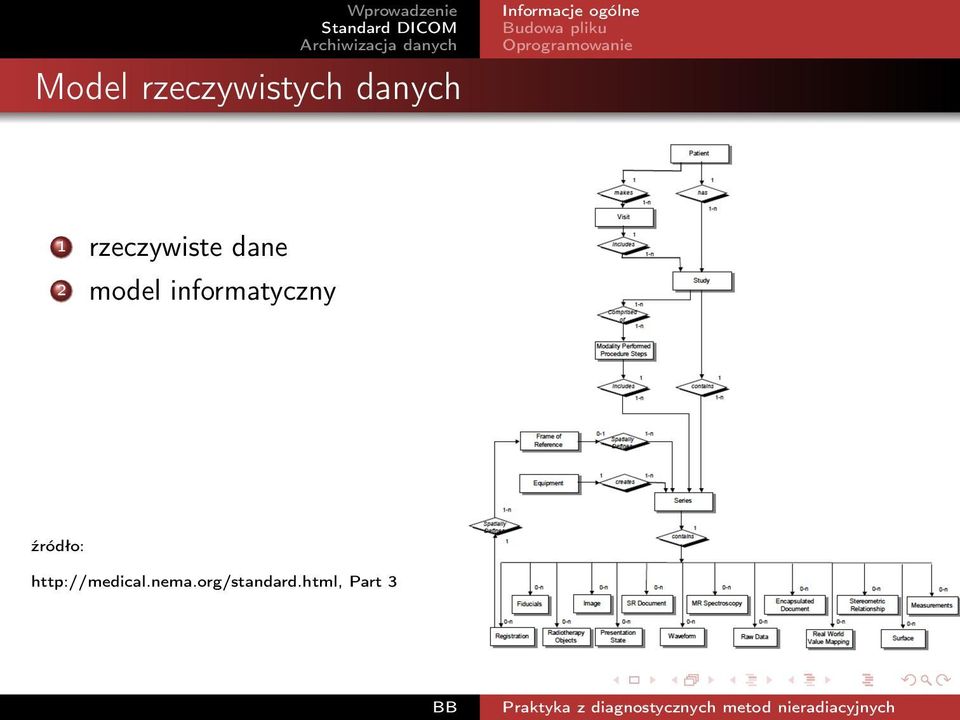
Task: Click the go forward curved arrow icon
Action: point(943,680)
